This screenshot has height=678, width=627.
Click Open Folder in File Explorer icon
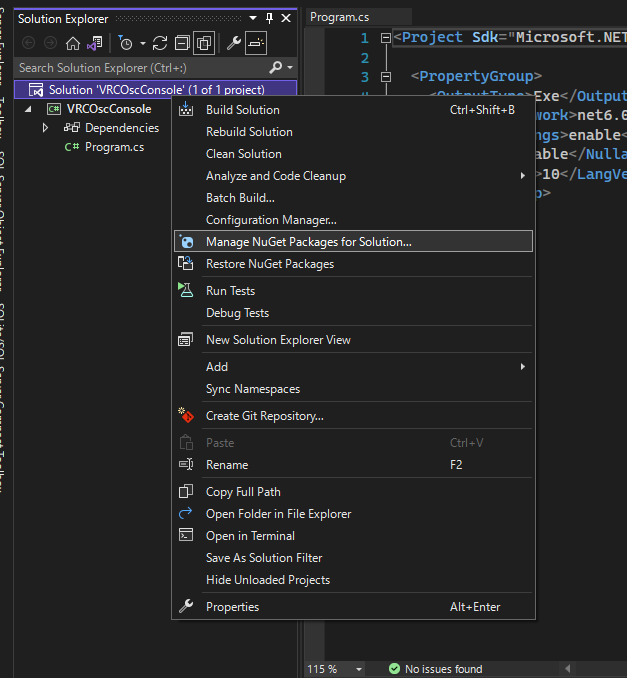(186, 513)
